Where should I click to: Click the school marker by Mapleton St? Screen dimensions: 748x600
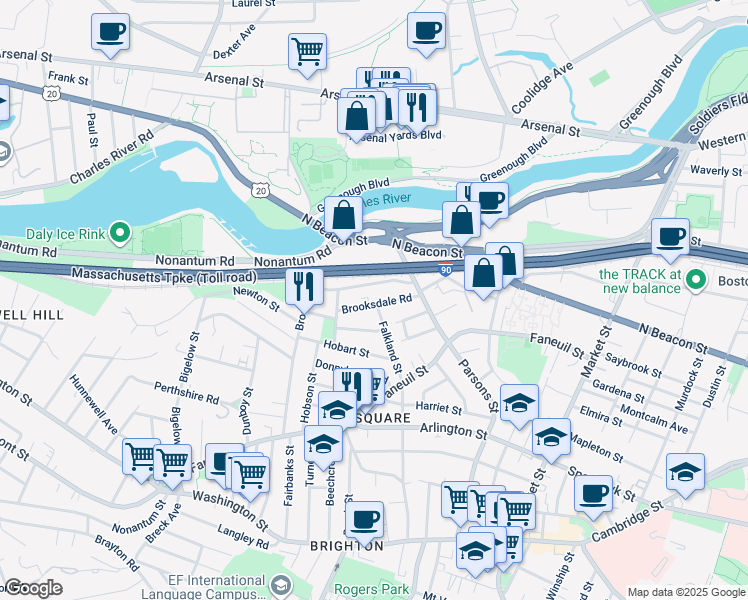pyautogui.click(x=551, y=441)
